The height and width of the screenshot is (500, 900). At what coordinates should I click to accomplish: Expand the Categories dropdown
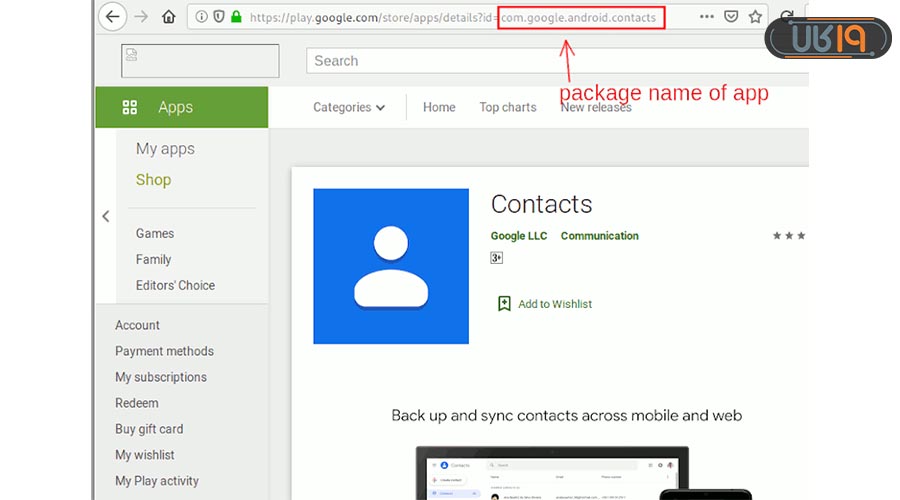(x=348, y=107)
